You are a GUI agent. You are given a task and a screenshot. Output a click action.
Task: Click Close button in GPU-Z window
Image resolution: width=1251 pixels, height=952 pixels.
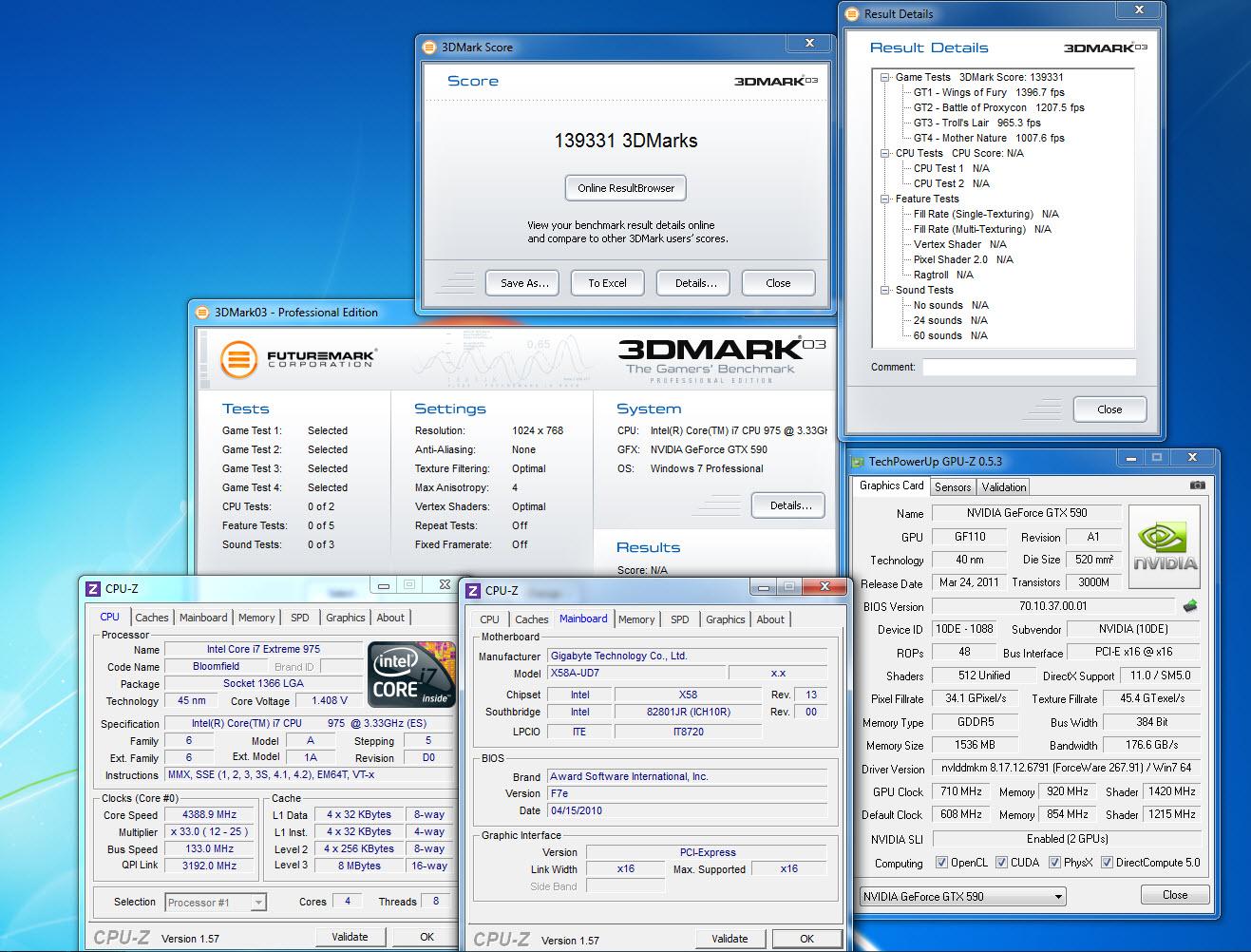(1175, 895)
